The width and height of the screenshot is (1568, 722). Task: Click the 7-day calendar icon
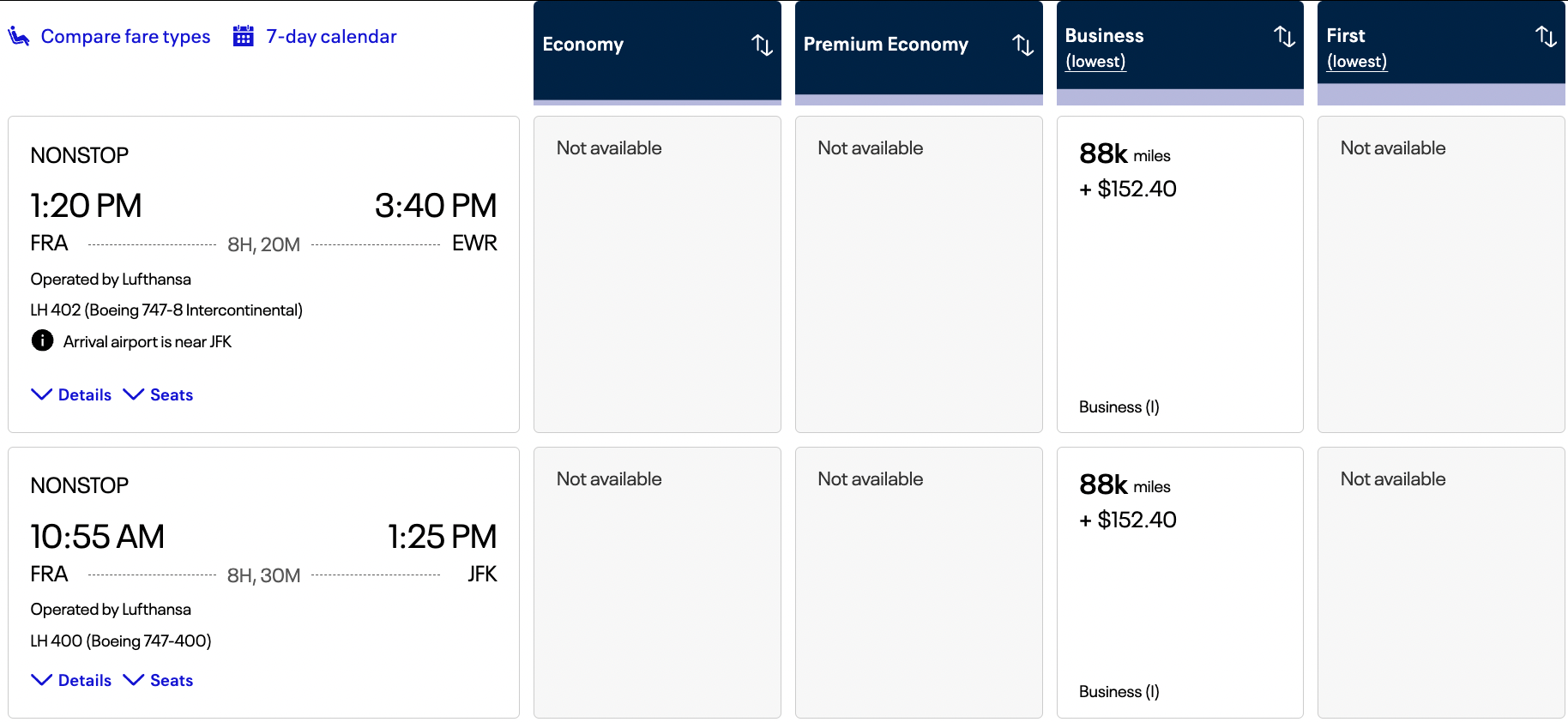[x=244, y=36]
